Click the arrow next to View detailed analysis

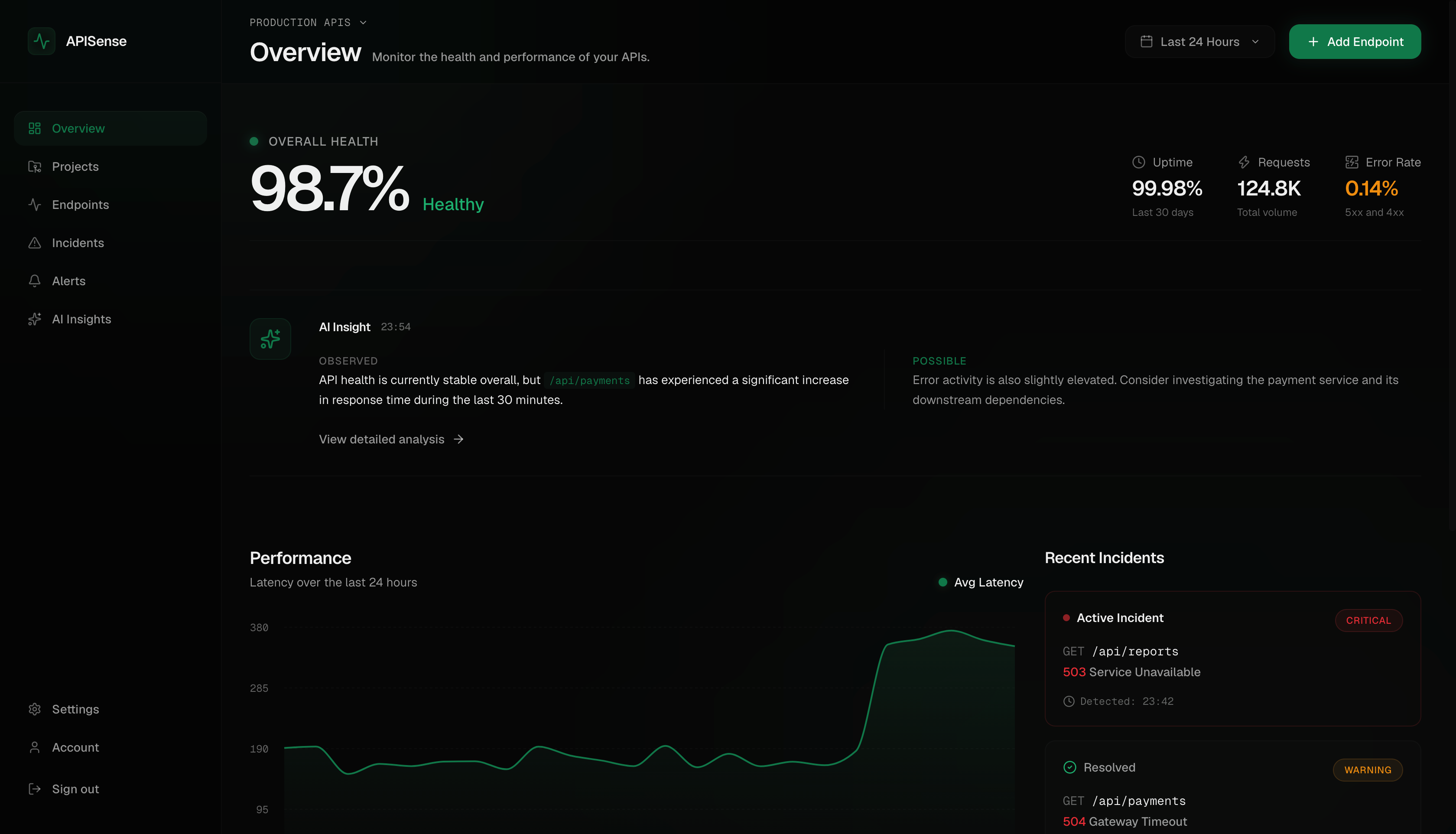coord(458,439)
